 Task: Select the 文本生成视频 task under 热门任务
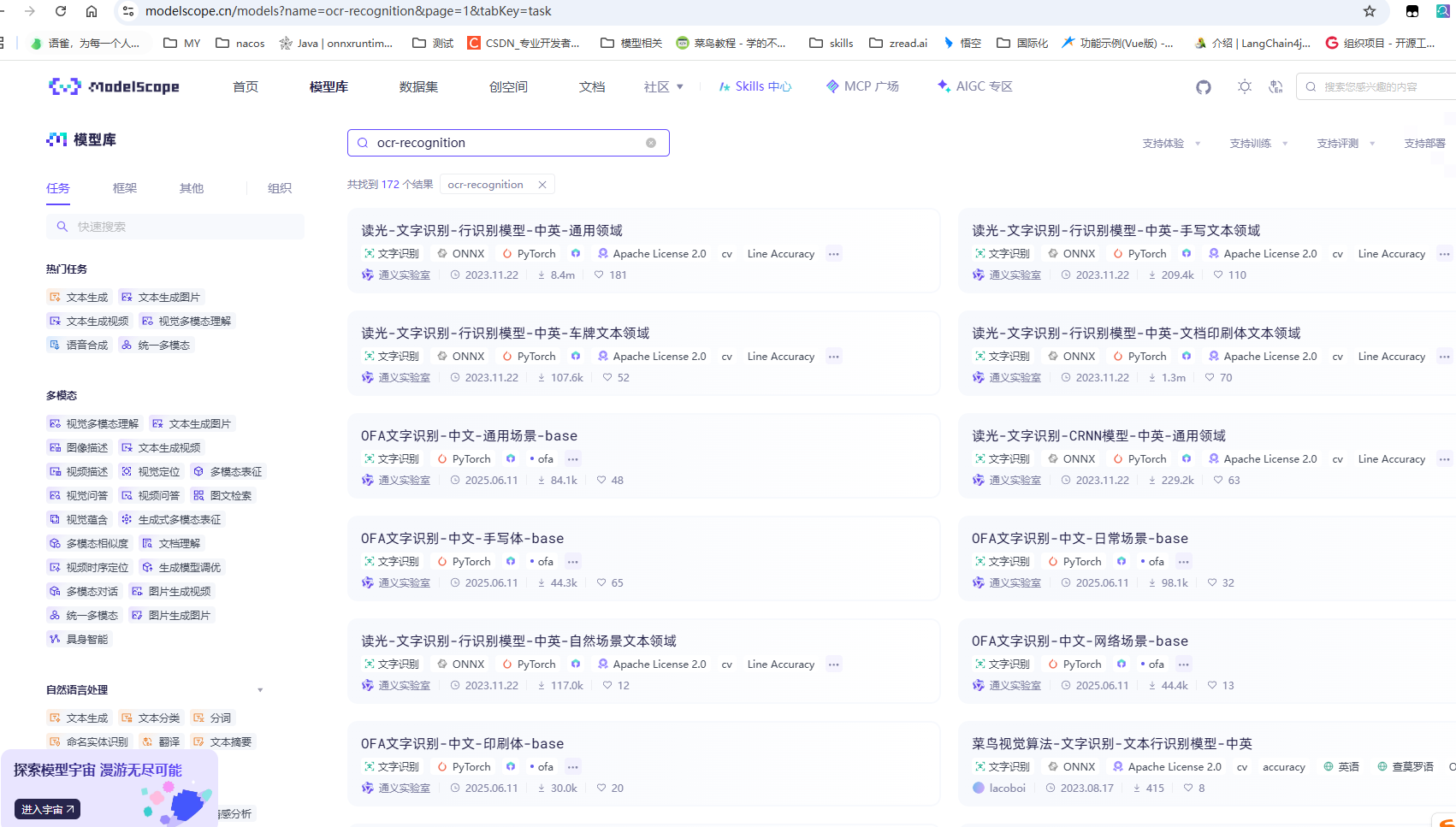coord(88,322)
